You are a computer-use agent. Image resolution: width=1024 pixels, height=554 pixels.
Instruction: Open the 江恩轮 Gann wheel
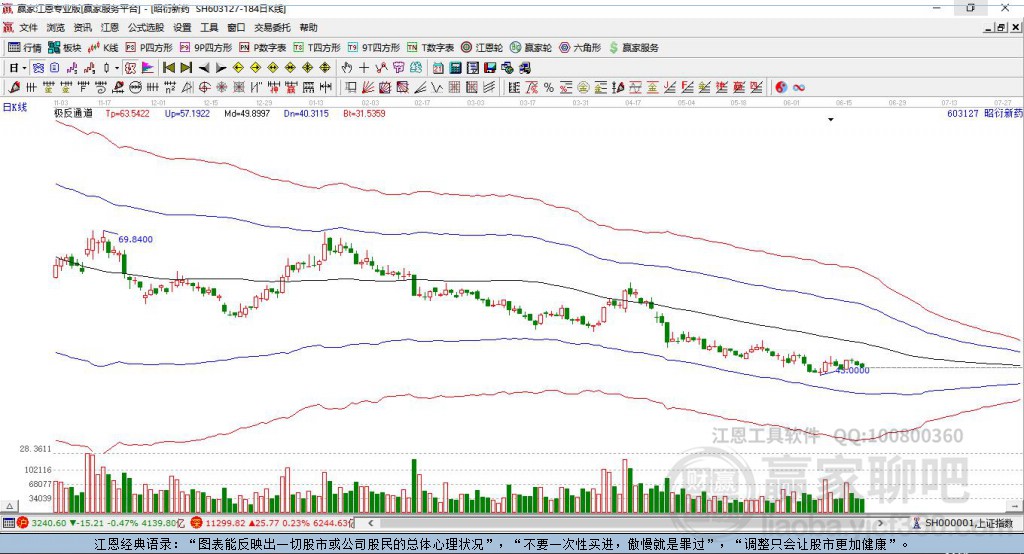[x=482, y=48]
